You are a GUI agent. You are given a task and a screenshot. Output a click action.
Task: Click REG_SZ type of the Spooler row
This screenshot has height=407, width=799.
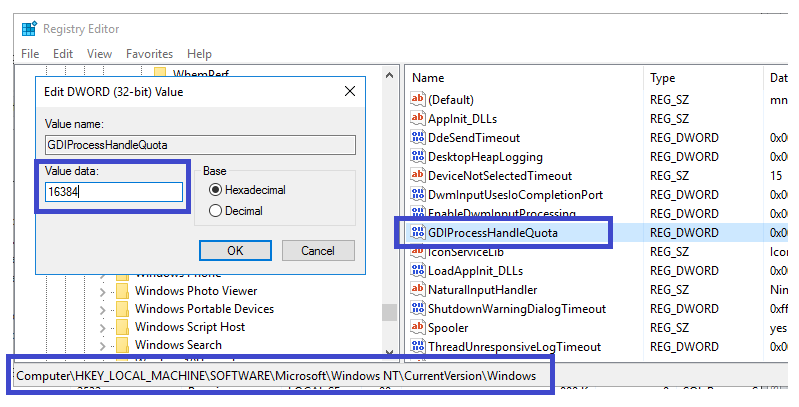click(669, 328)
